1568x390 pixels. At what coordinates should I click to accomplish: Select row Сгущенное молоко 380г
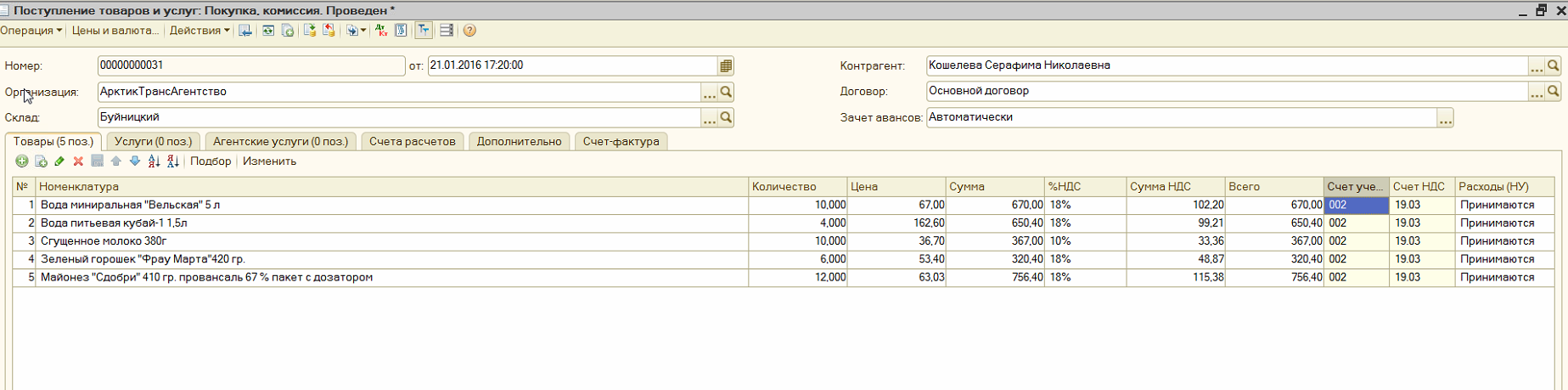[x=783, y=241]
